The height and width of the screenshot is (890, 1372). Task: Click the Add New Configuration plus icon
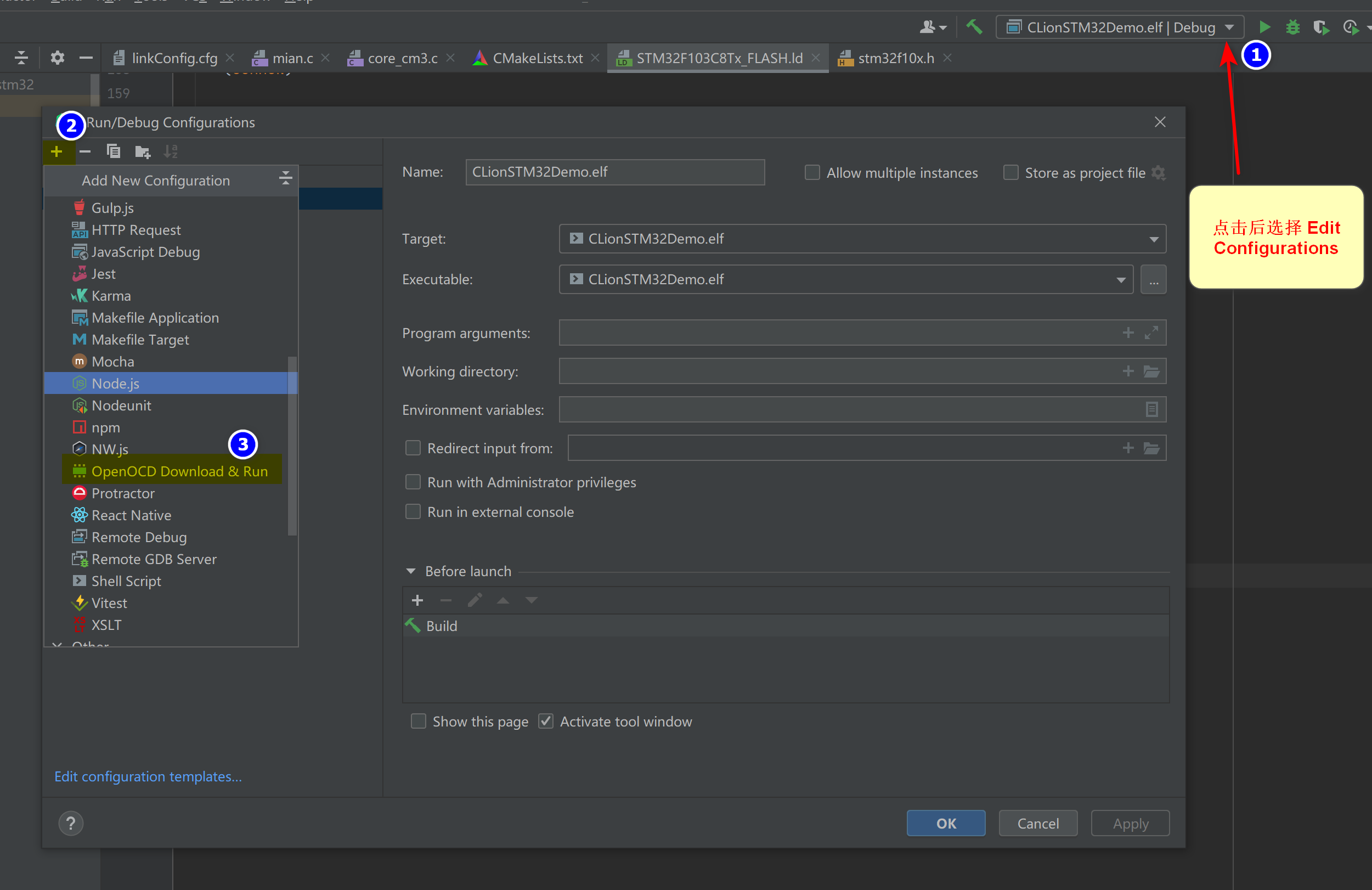[57, 151]
